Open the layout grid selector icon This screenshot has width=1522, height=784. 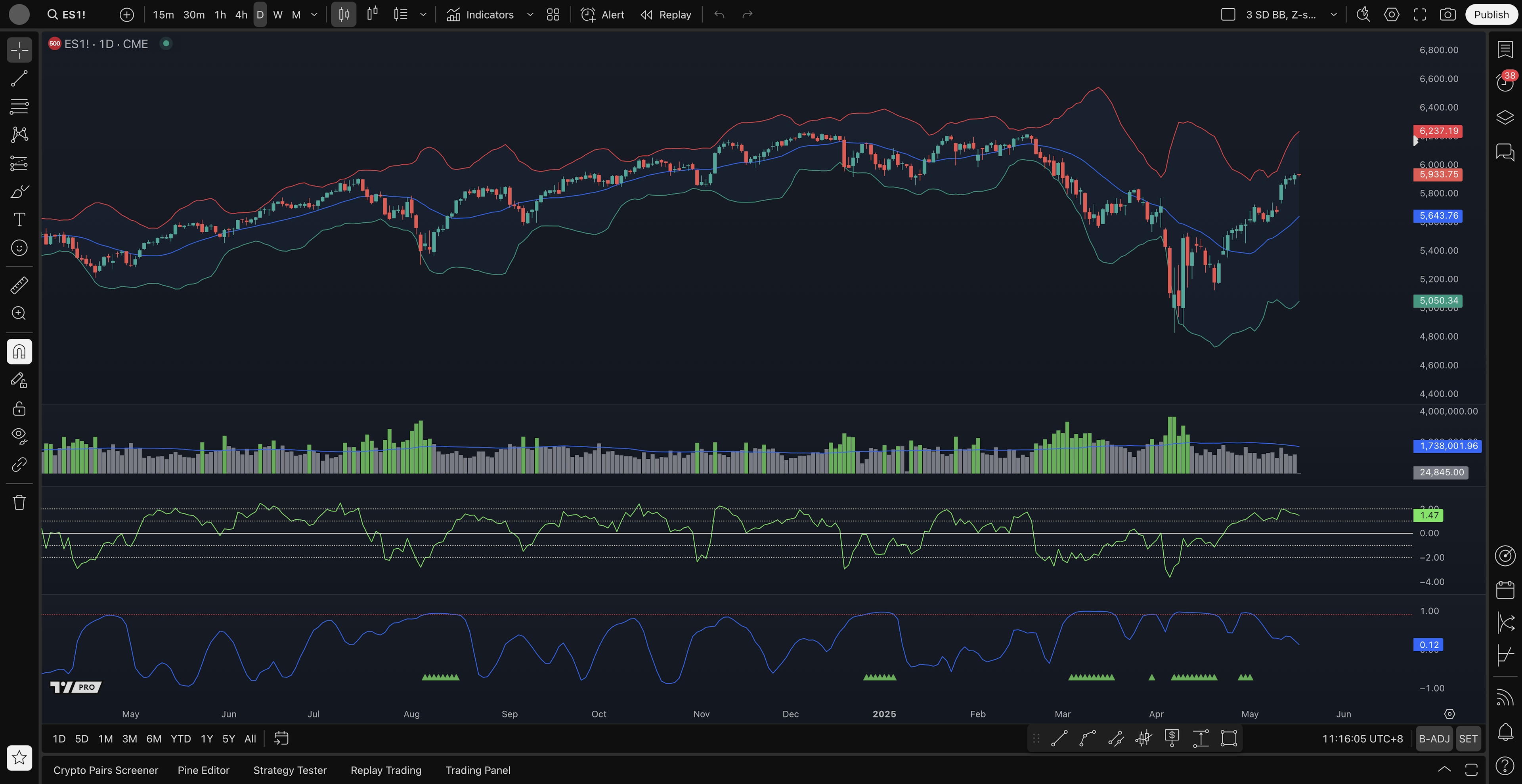point(553,15)
